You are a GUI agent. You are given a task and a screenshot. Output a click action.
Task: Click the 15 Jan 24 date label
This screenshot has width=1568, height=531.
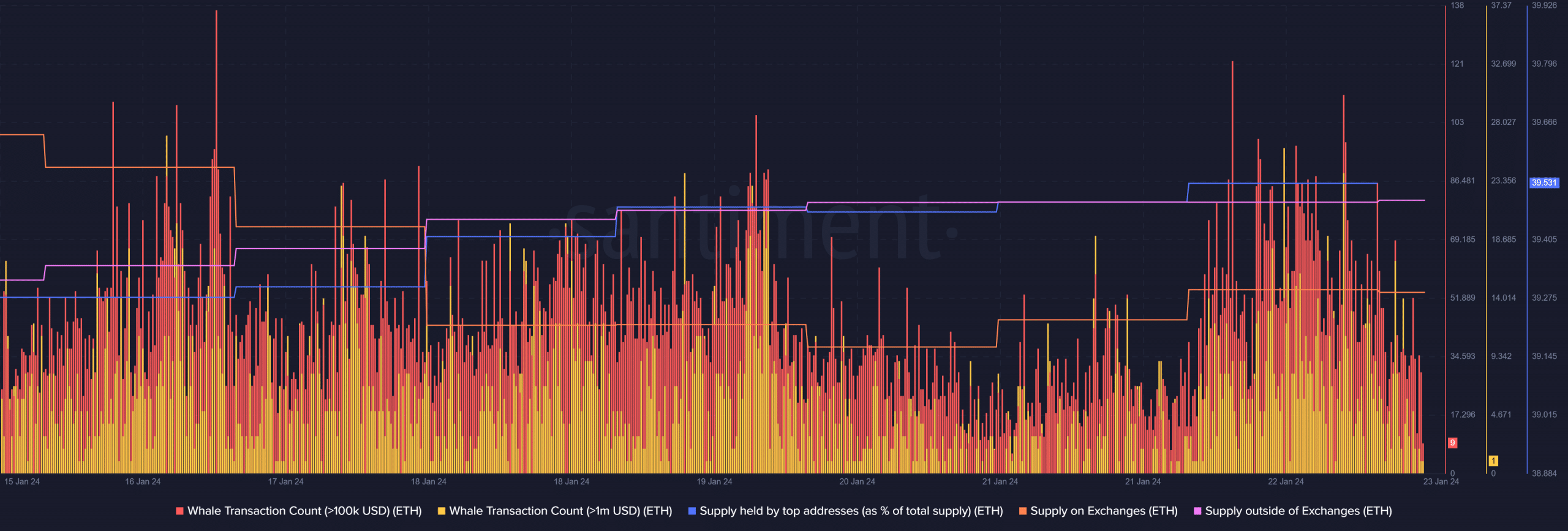22,481
